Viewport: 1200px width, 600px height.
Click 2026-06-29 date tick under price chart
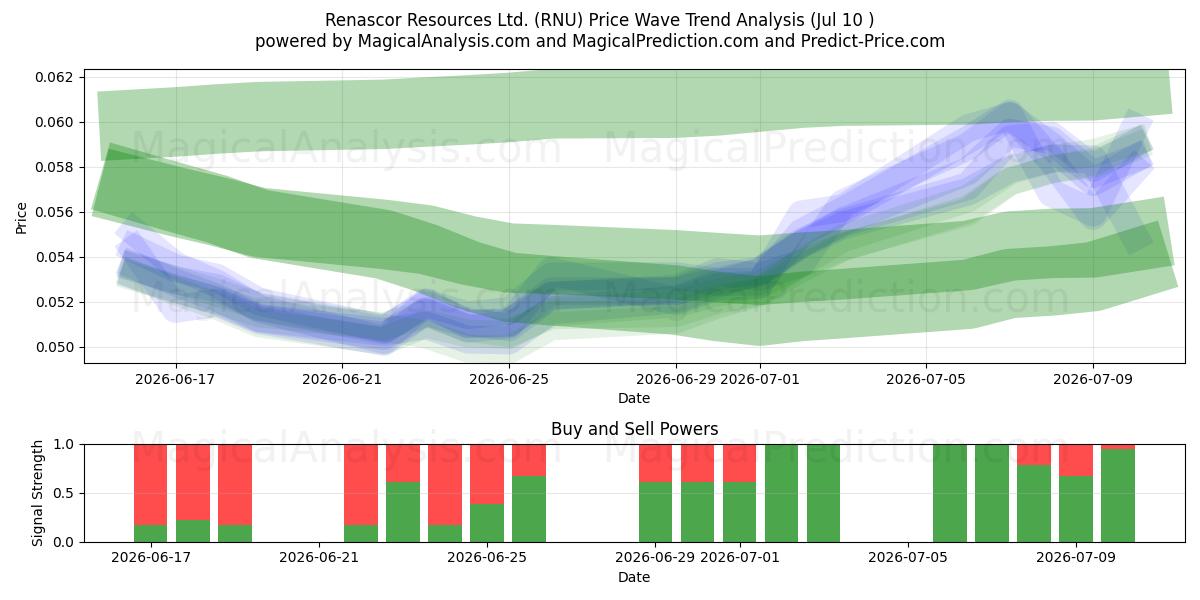click(x=676, y=379)
